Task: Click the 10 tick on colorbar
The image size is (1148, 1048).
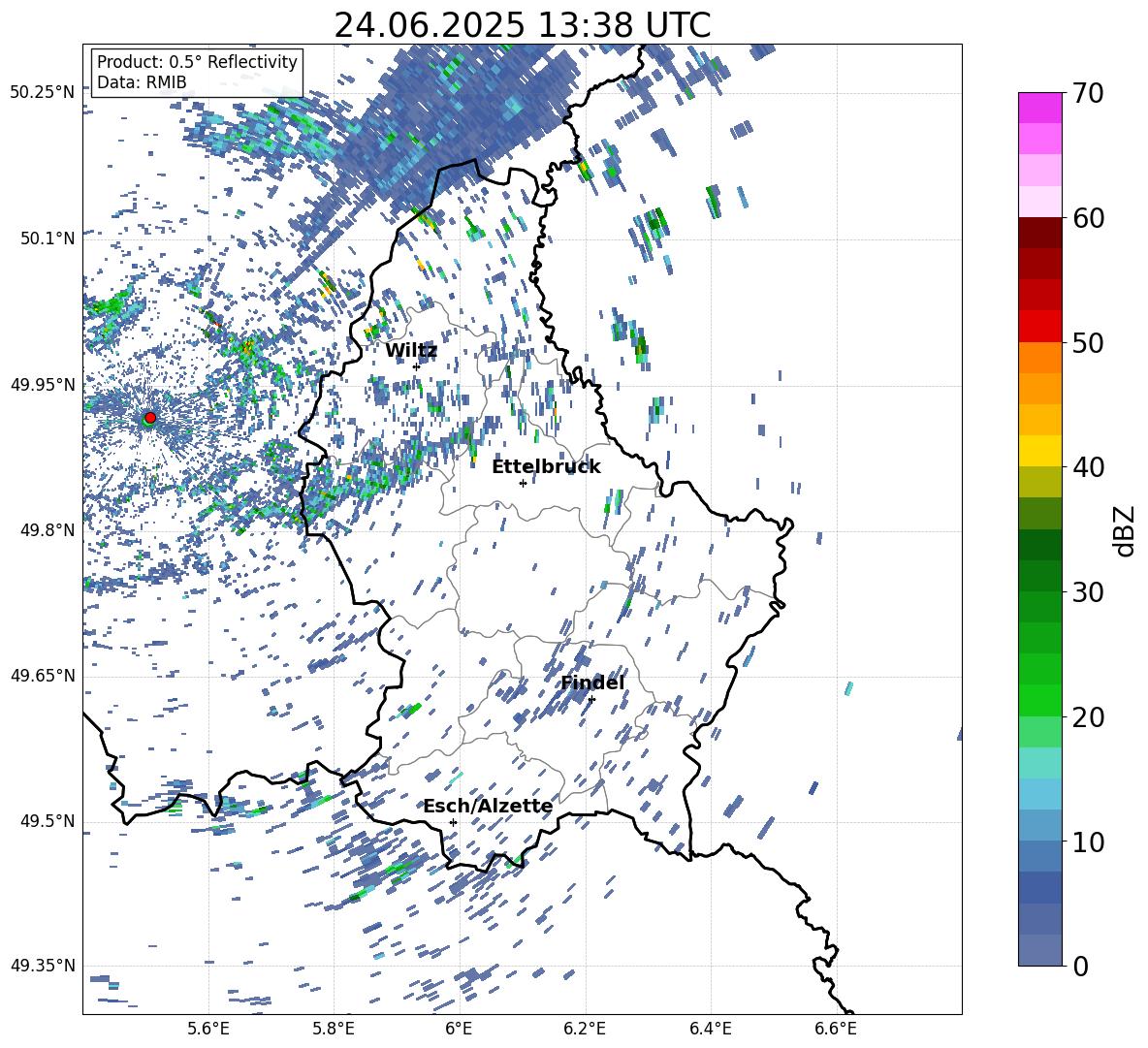Action: coord(1088,842)
